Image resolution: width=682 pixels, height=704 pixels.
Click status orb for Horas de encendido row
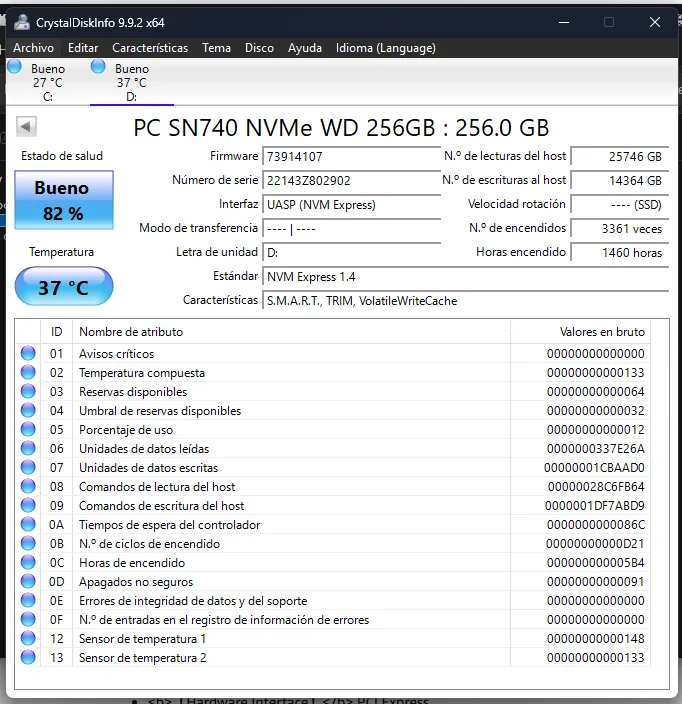[28, 562]
